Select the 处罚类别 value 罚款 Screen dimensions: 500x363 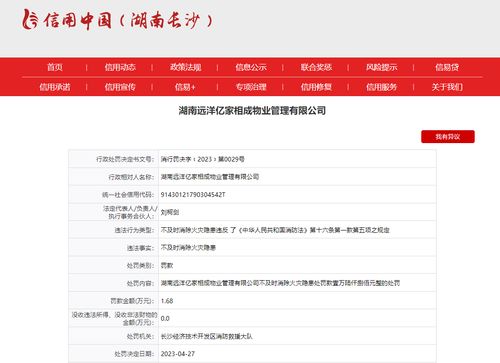[167, 266]
